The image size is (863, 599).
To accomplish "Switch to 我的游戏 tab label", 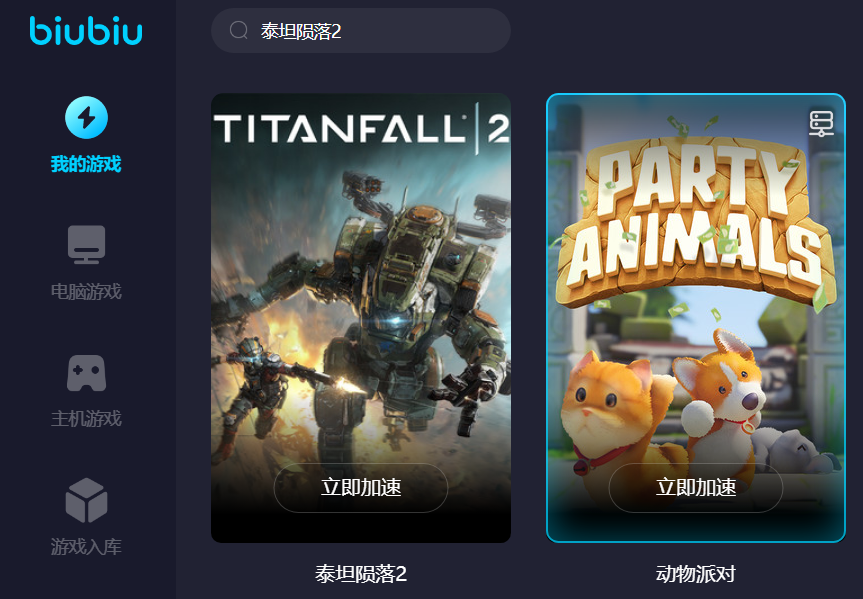I will pos(86,164).
